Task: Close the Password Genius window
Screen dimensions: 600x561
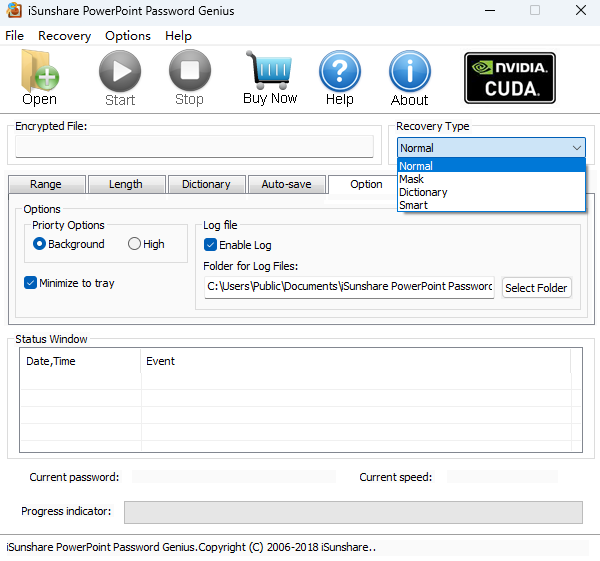Action: [x=581, y=10]
